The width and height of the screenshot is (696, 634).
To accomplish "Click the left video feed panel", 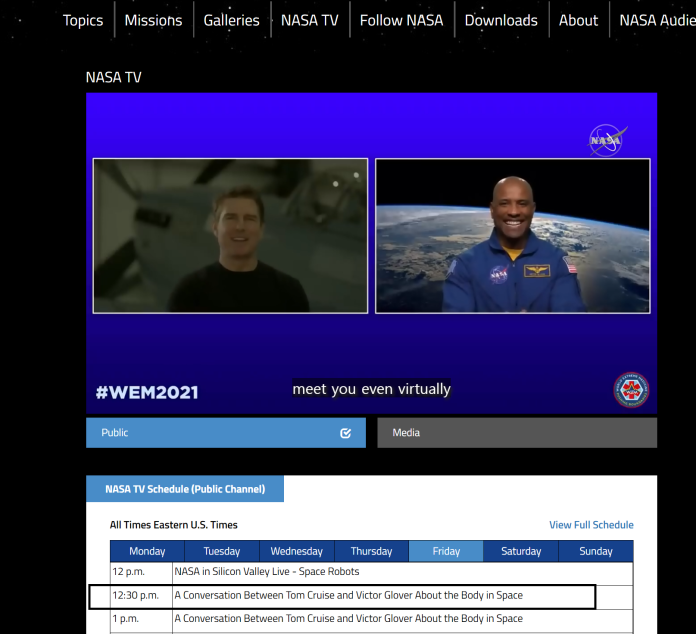I will pos(230,236).
